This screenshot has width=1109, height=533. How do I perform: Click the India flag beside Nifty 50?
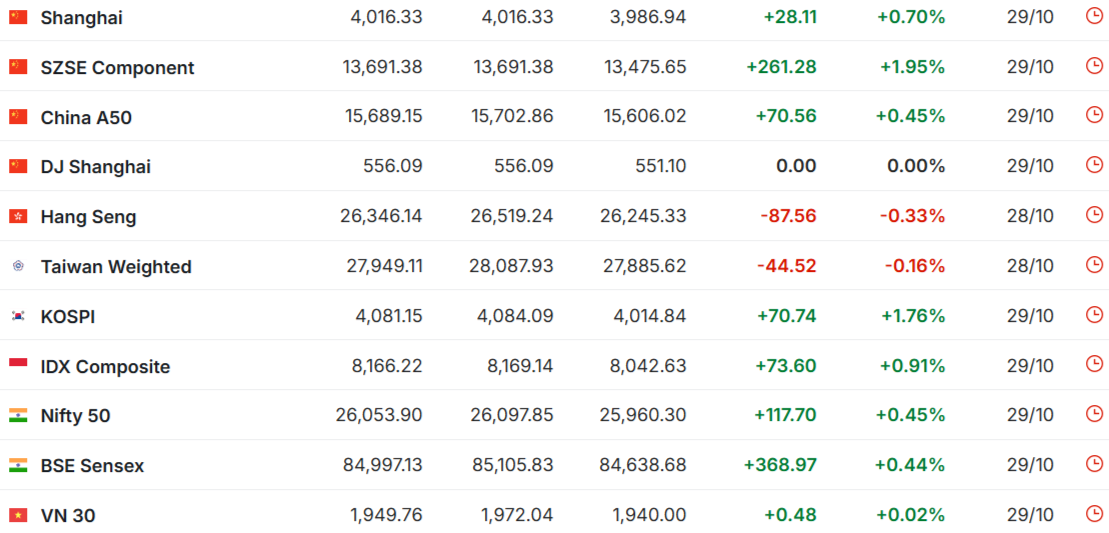coord(18,415)
